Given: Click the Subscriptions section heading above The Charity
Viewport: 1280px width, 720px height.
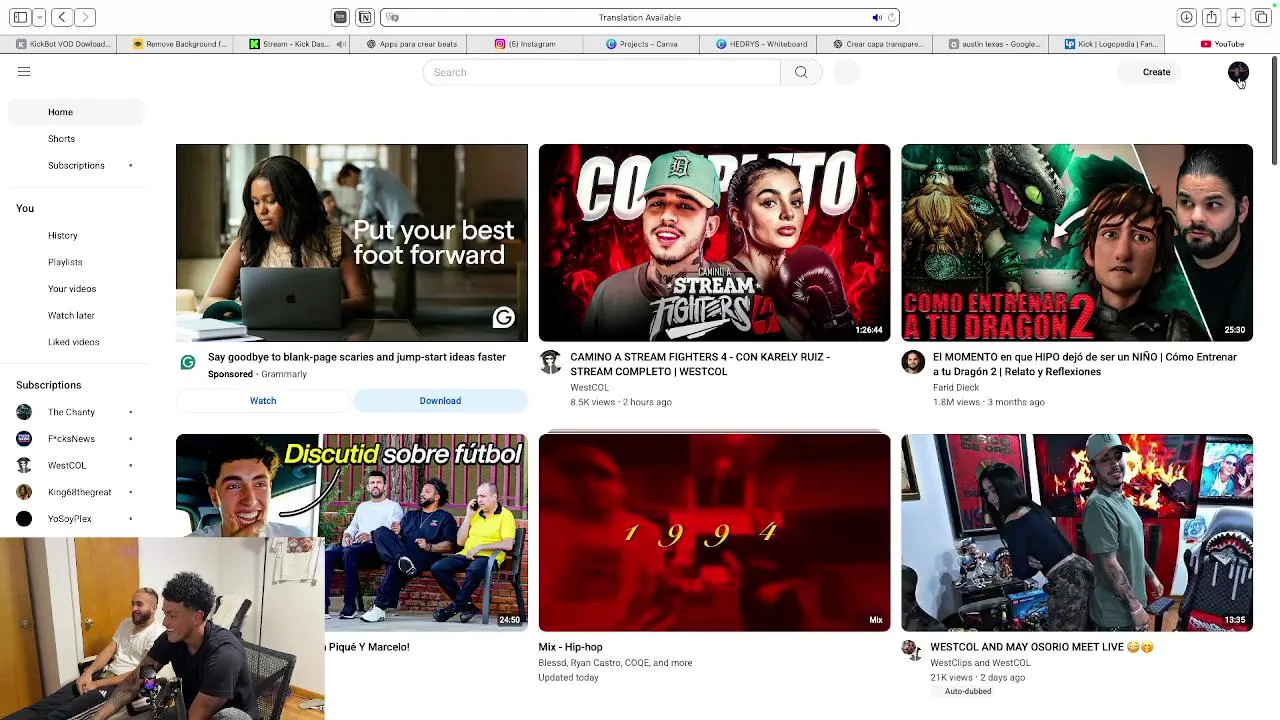Looking at the screenshot, I should click(48, 385).
